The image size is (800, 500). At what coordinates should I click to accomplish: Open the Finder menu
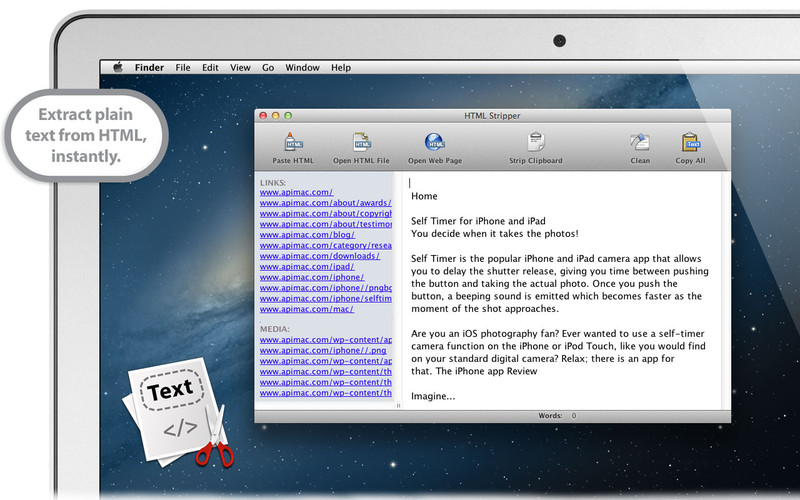pos(149,67)
